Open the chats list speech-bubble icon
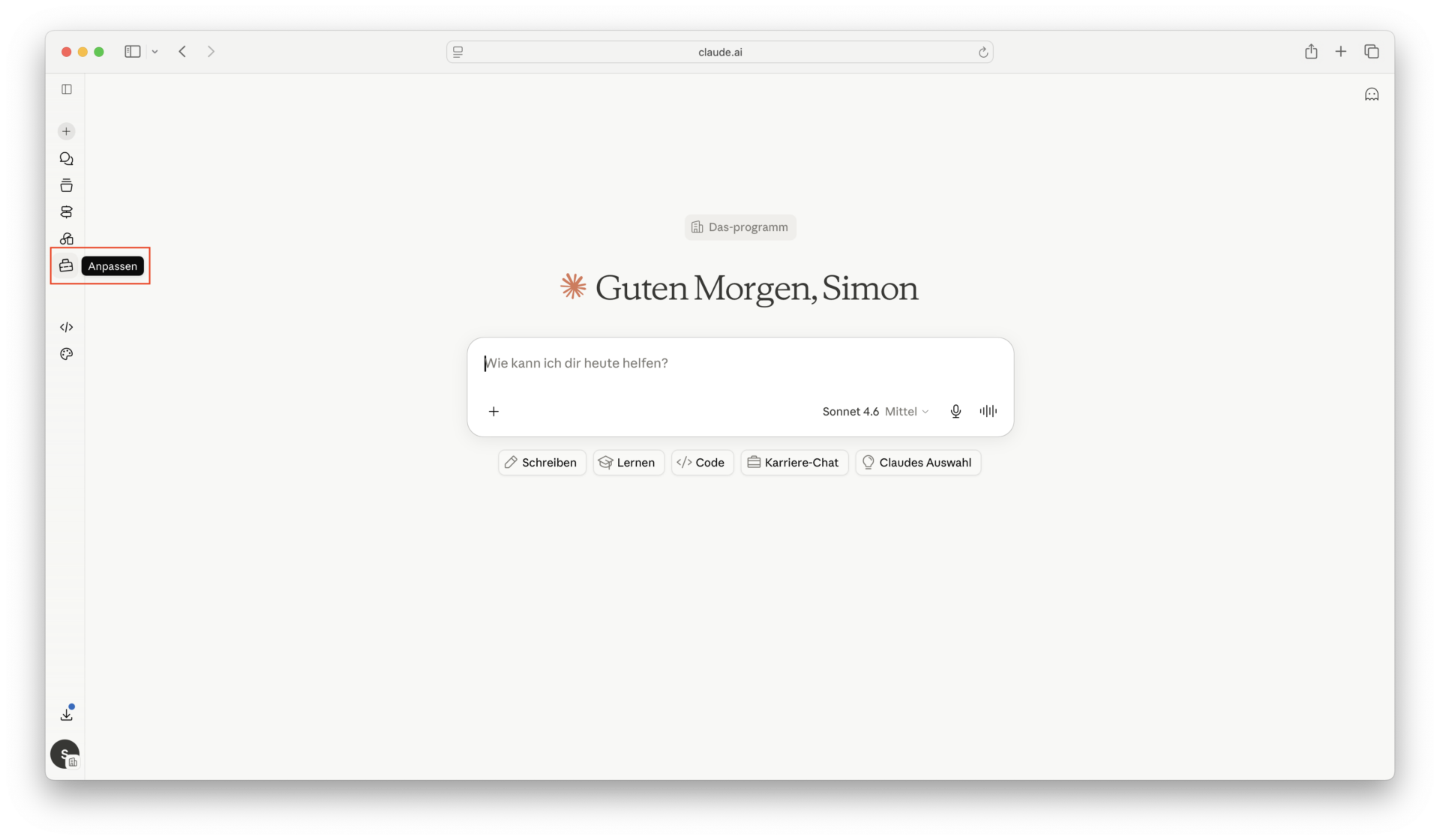1440x840 pixels. coord(67,159)
